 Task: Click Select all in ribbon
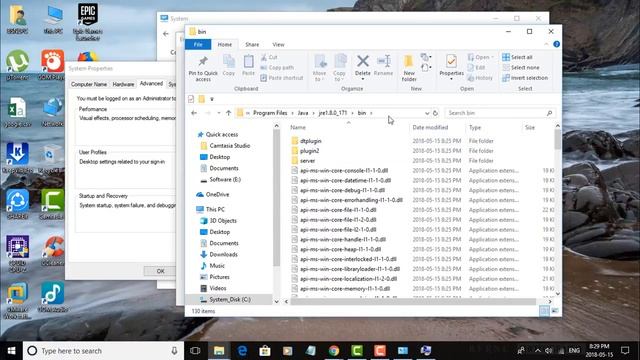click(x=517, y=57)
